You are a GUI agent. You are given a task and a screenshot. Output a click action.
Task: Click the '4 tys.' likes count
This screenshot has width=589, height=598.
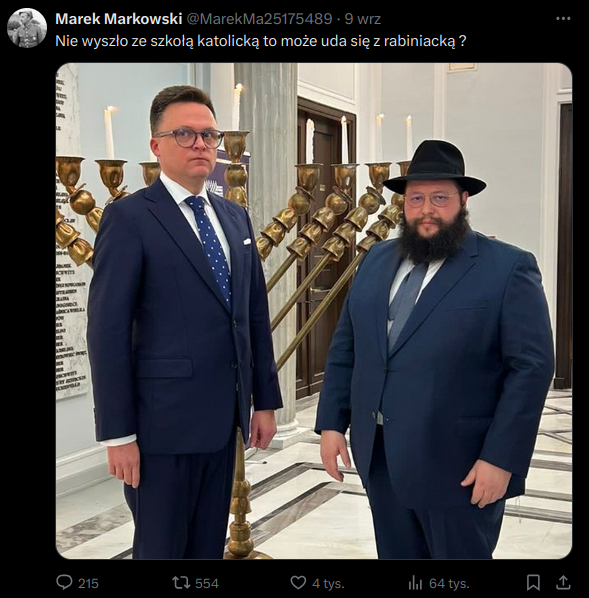click(x=328, y=583)
